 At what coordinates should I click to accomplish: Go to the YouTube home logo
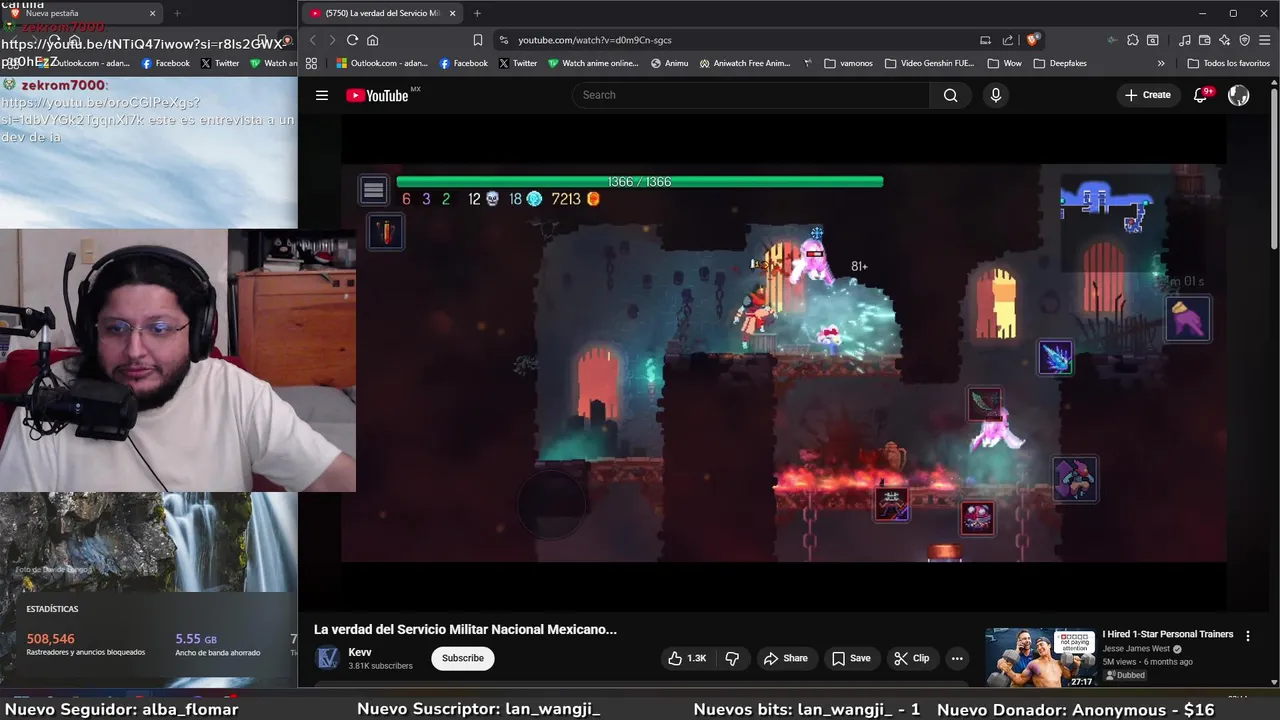point(377,95)
